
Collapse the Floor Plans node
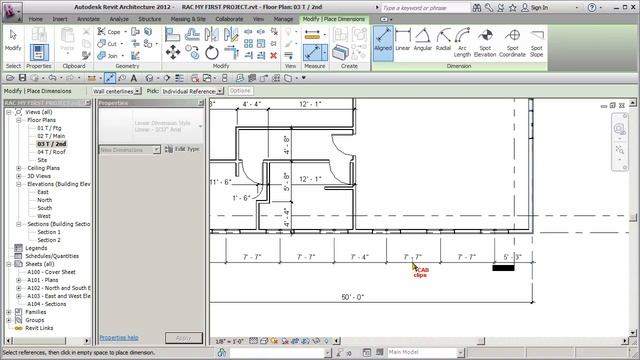19,120
